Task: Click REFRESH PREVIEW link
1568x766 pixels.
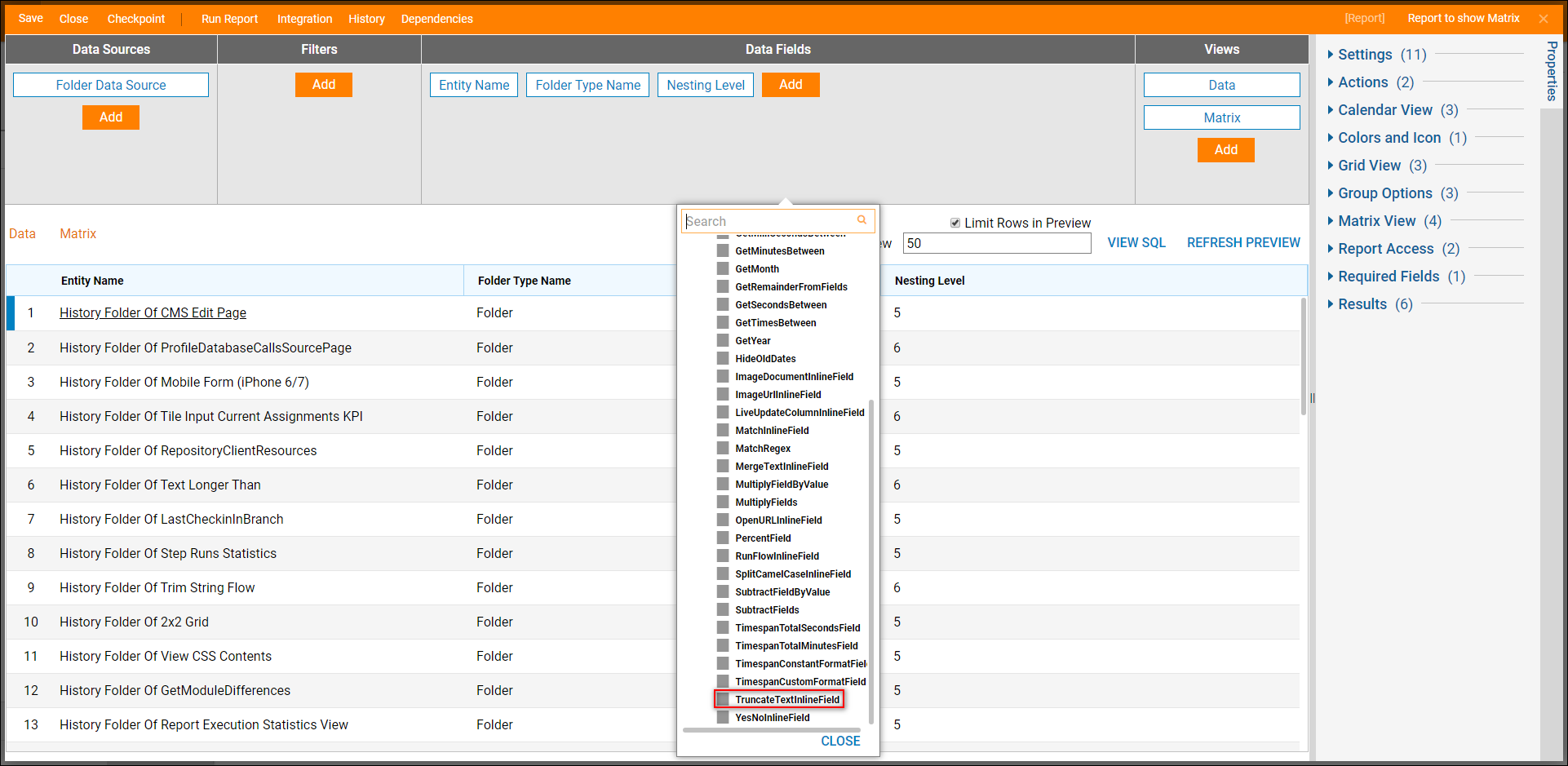Action: coord(1243,242)
